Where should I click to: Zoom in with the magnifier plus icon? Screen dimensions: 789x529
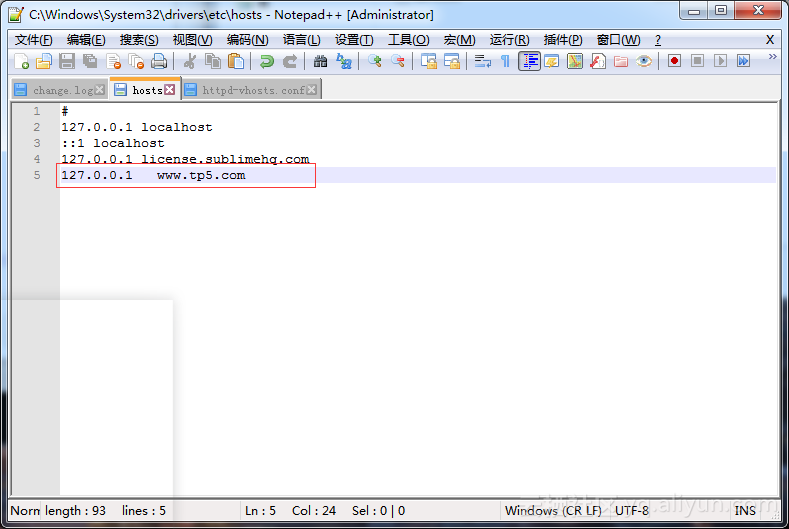[x=374, y=61]
